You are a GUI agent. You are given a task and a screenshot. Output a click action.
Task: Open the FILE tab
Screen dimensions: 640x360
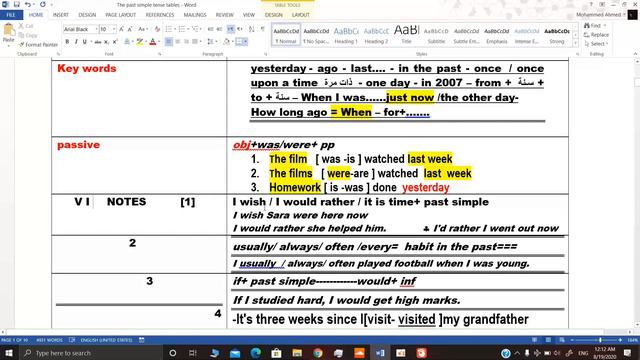click(x=11, y=15)
